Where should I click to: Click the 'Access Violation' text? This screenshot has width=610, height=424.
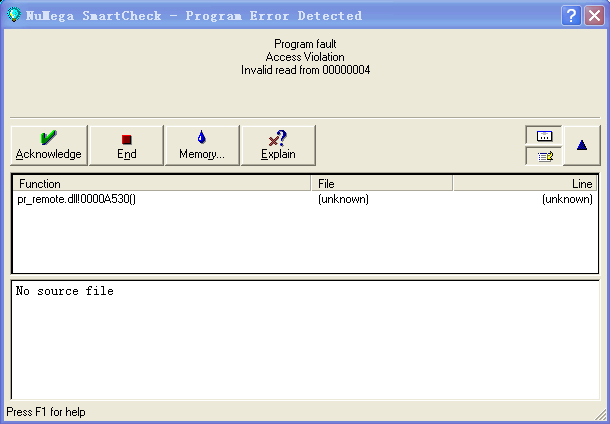tap(305, 57)
